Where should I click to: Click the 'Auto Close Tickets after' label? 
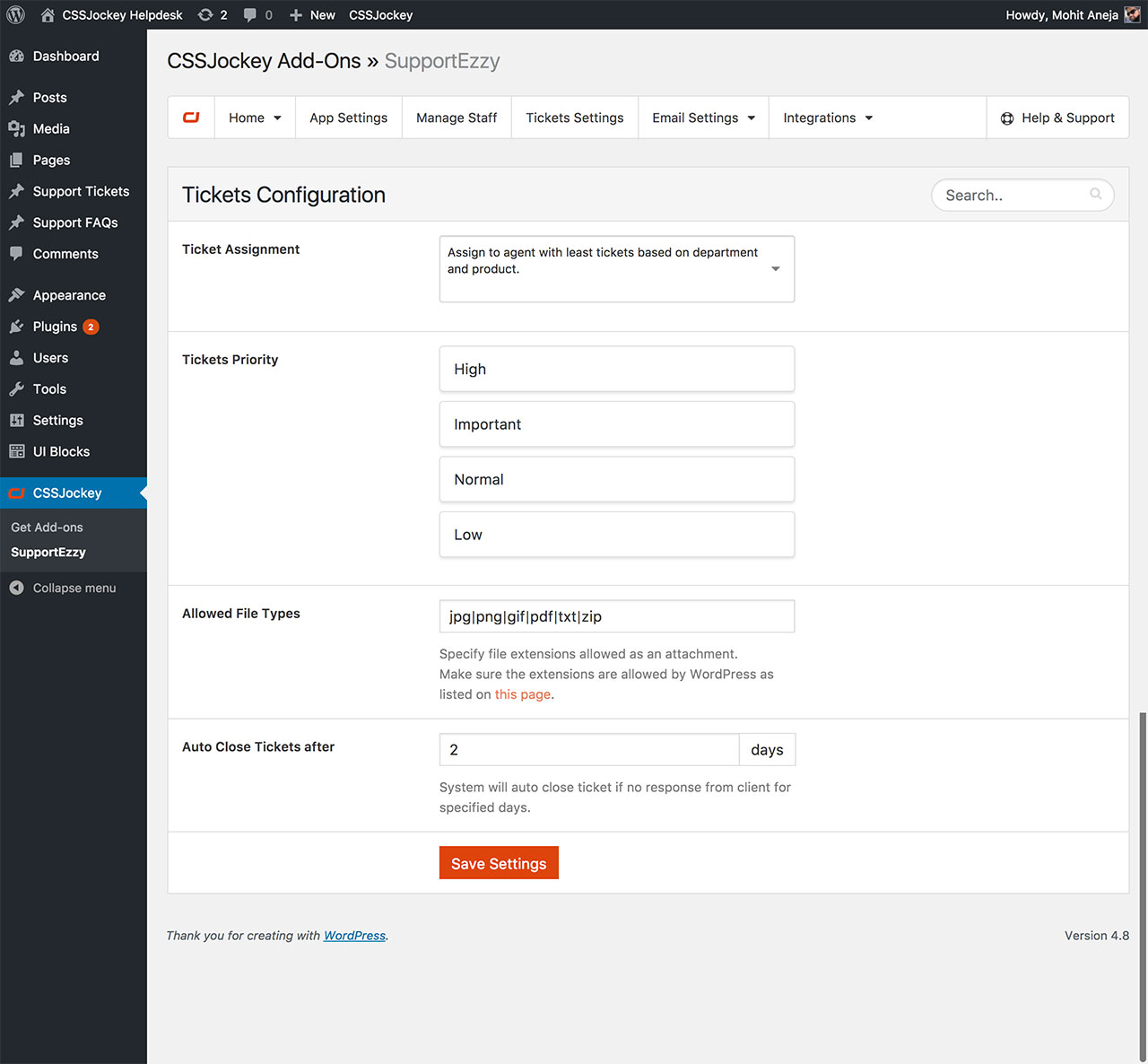point(258,746)
